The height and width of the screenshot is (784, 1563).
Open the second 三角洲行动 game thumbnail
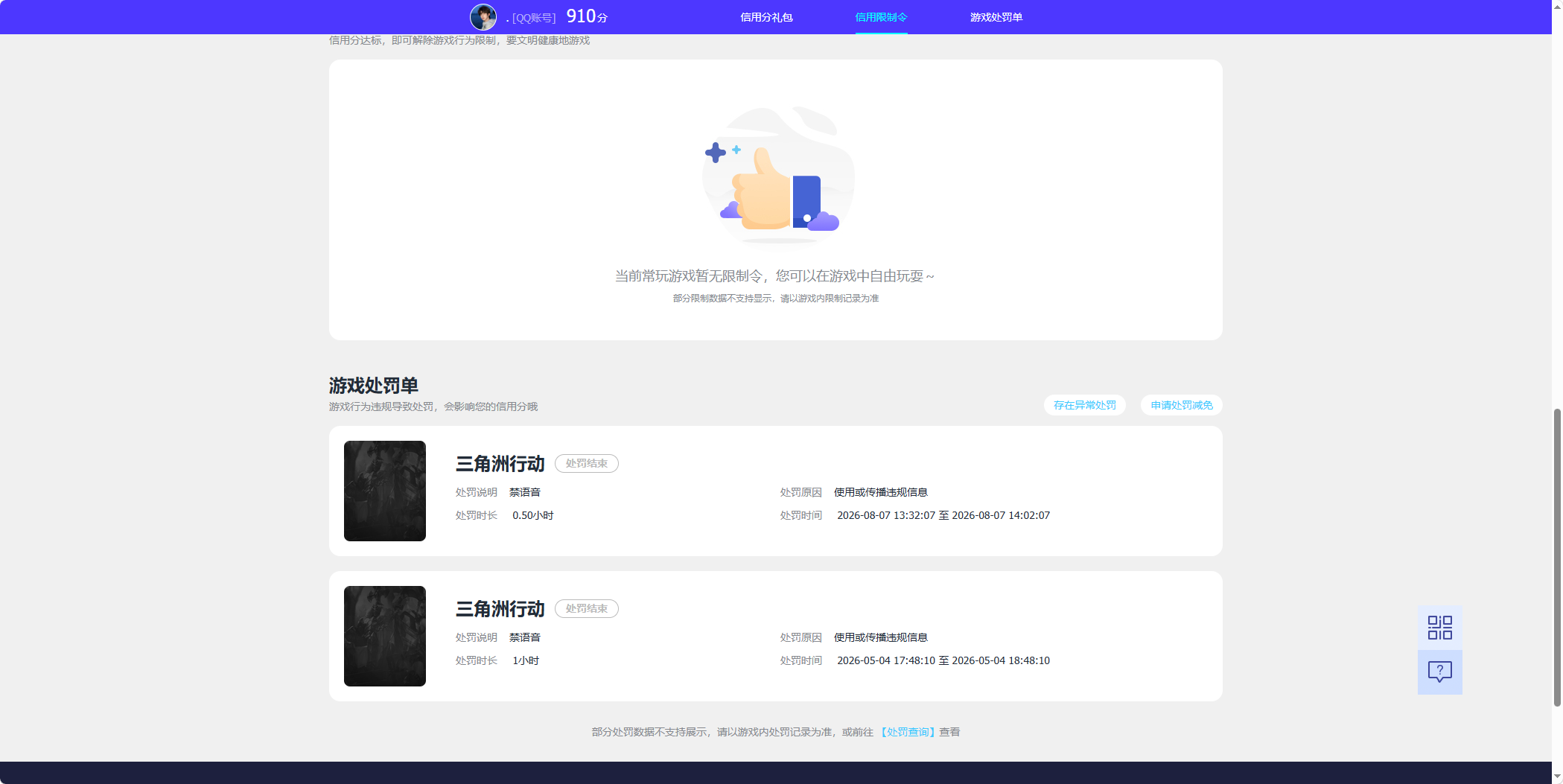(x=385, y=636)
